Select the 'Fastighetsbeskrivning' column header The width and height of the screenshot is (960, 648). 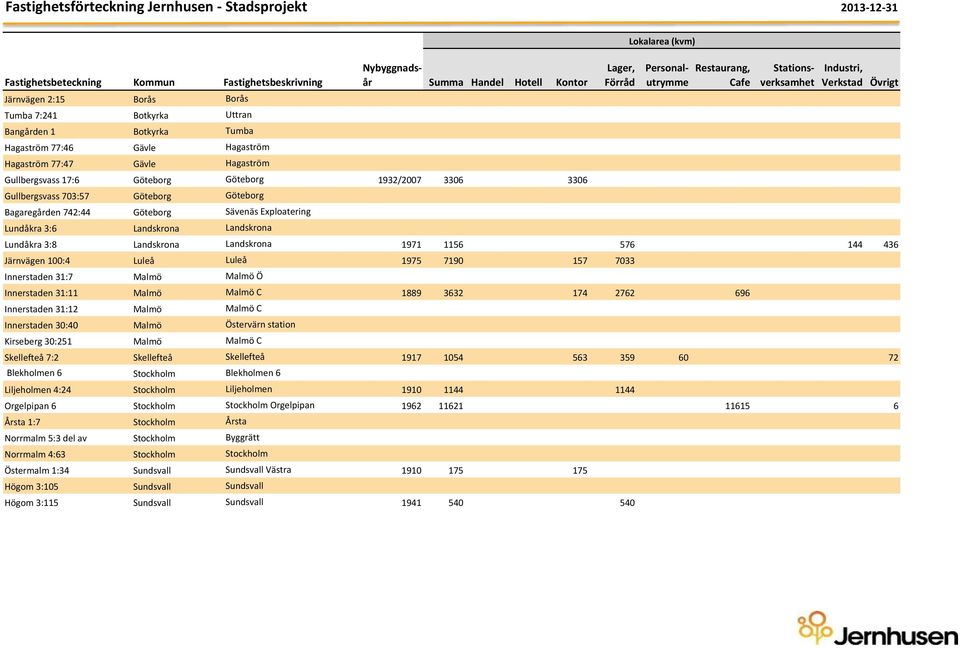pyautogui.click(x=272, y=82)
